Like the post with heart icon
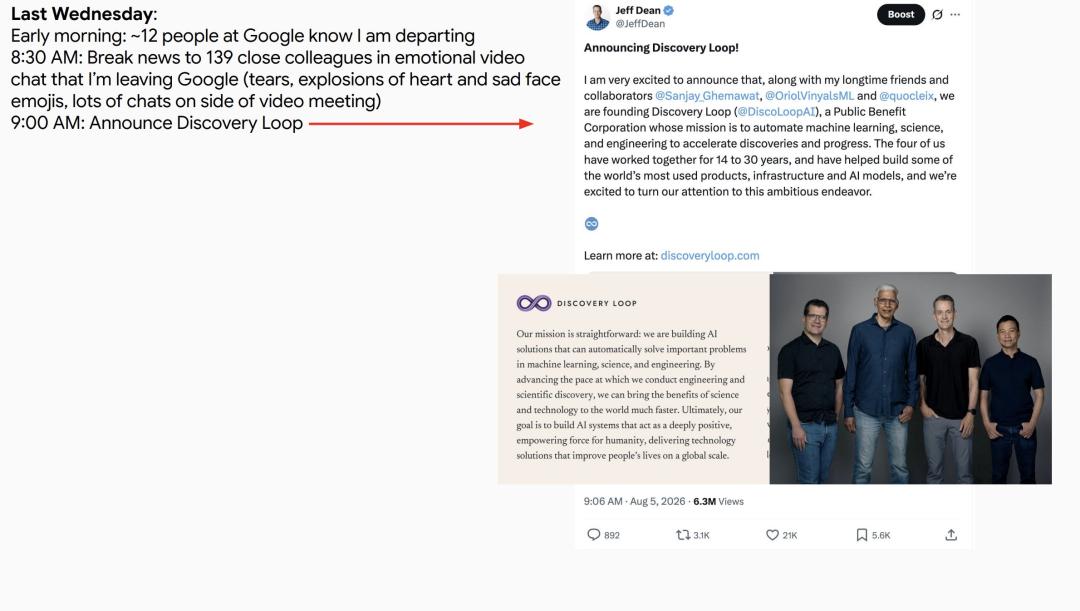 (x=772, y=535)
